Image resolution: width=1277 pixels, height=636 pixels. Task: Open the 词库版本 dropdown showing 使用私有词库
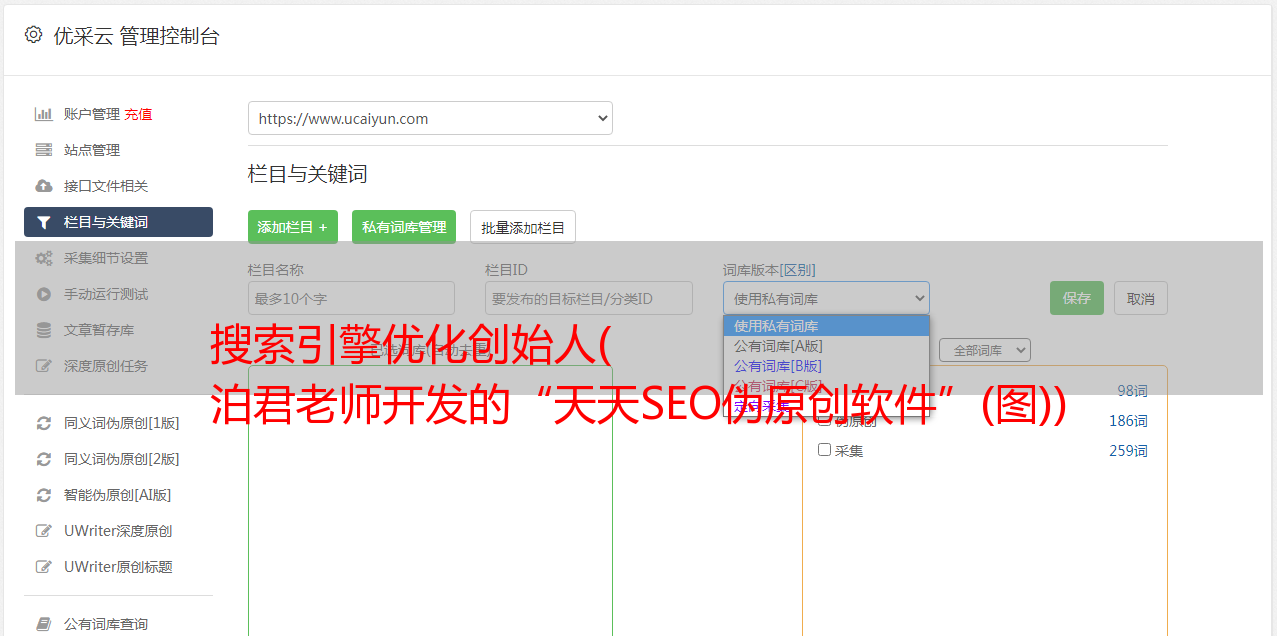[x=826, y=298]
